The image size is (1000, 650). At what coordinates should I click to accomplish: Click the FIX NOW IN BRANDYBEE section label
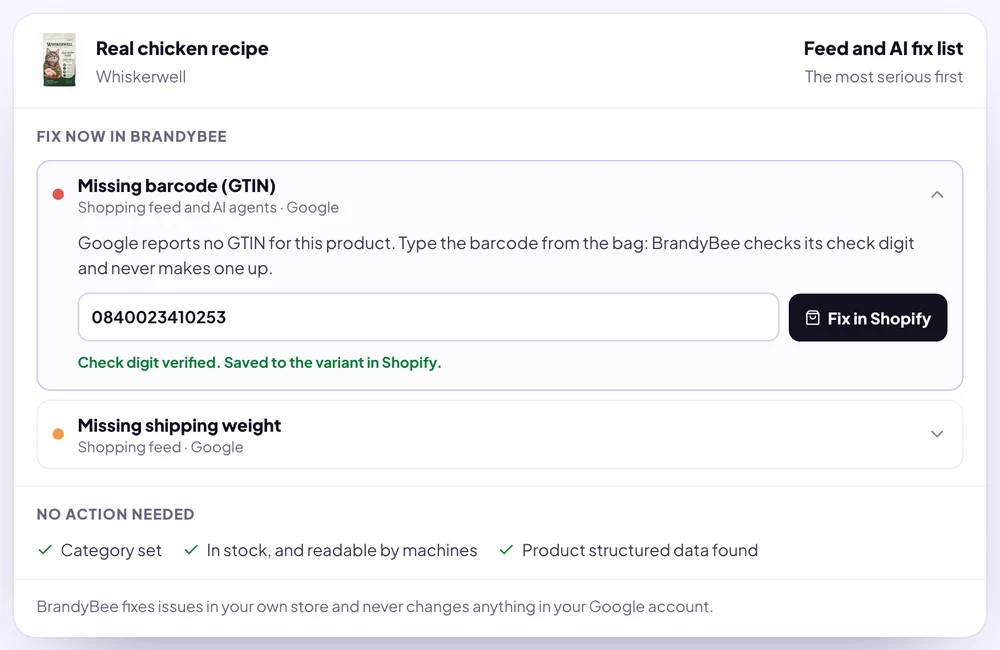point(131,137)
